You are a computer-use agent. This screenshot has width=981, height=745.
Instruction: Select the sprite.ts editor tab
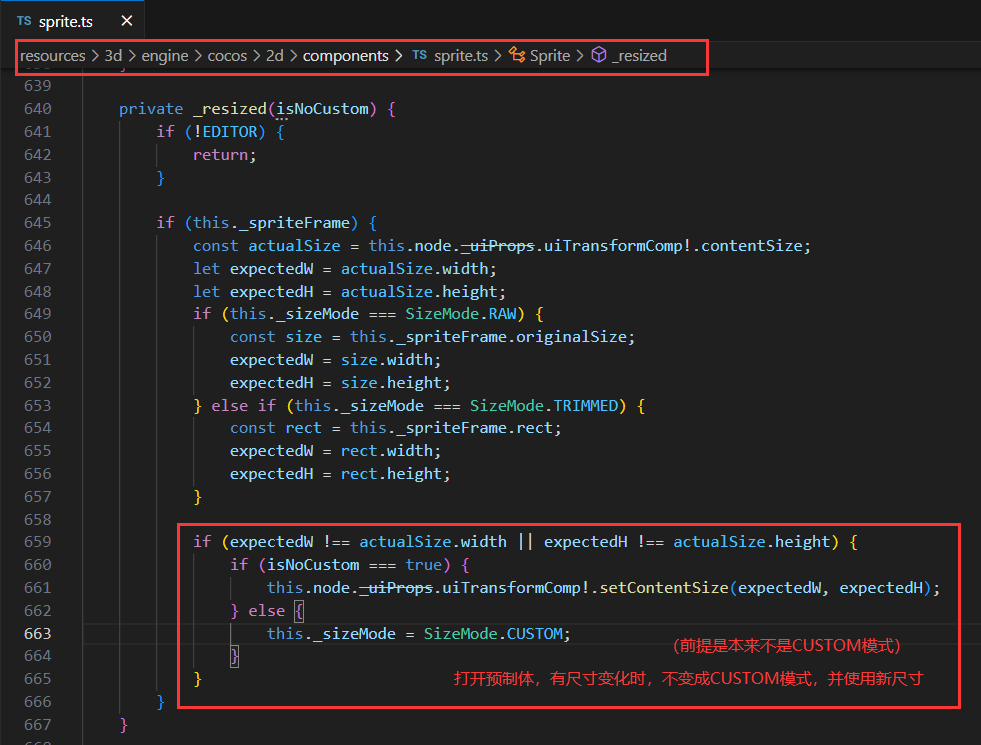click(x=73, y=21)
